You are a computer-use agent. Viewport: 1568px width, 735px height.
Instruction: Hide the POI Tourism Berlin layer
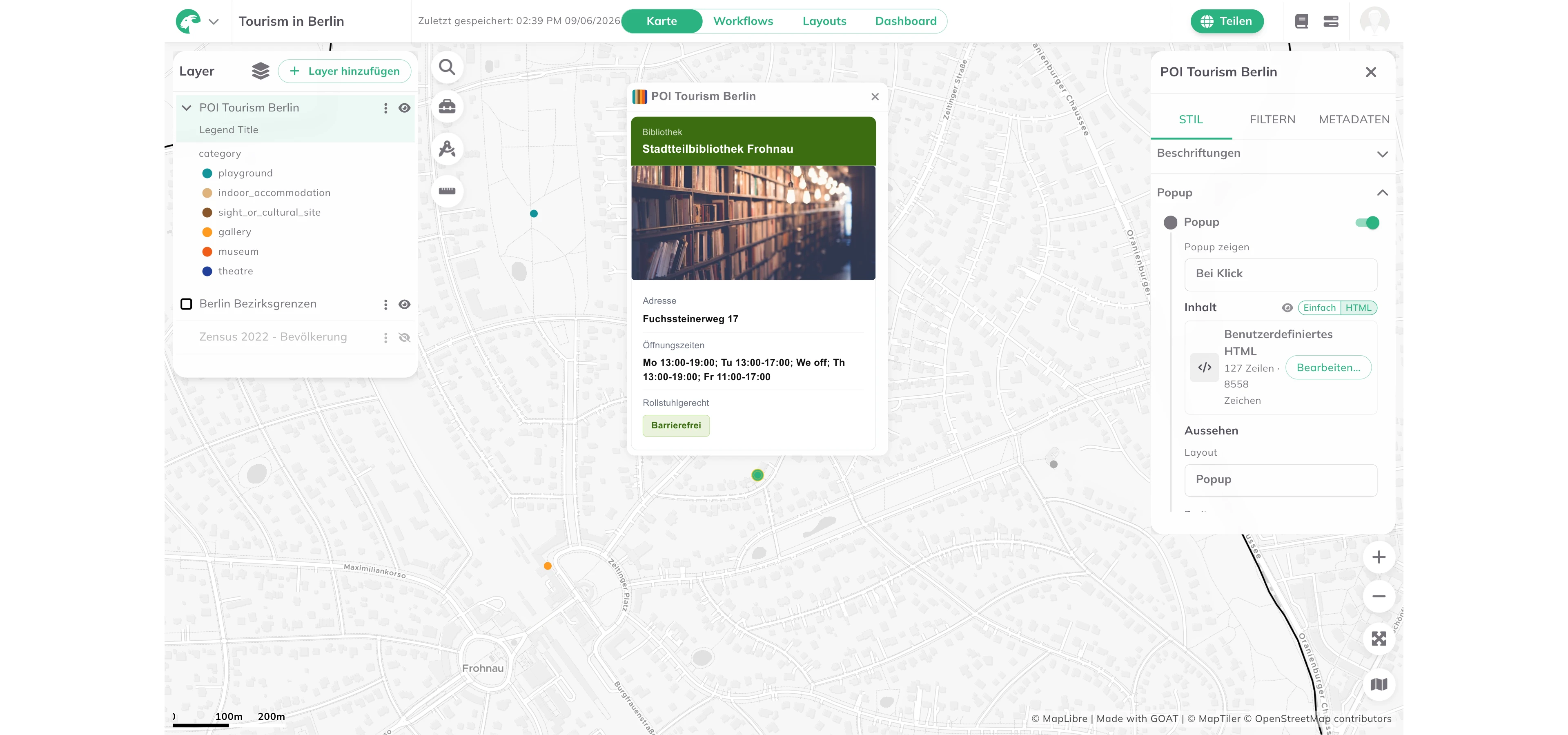[x=404, y=108]
